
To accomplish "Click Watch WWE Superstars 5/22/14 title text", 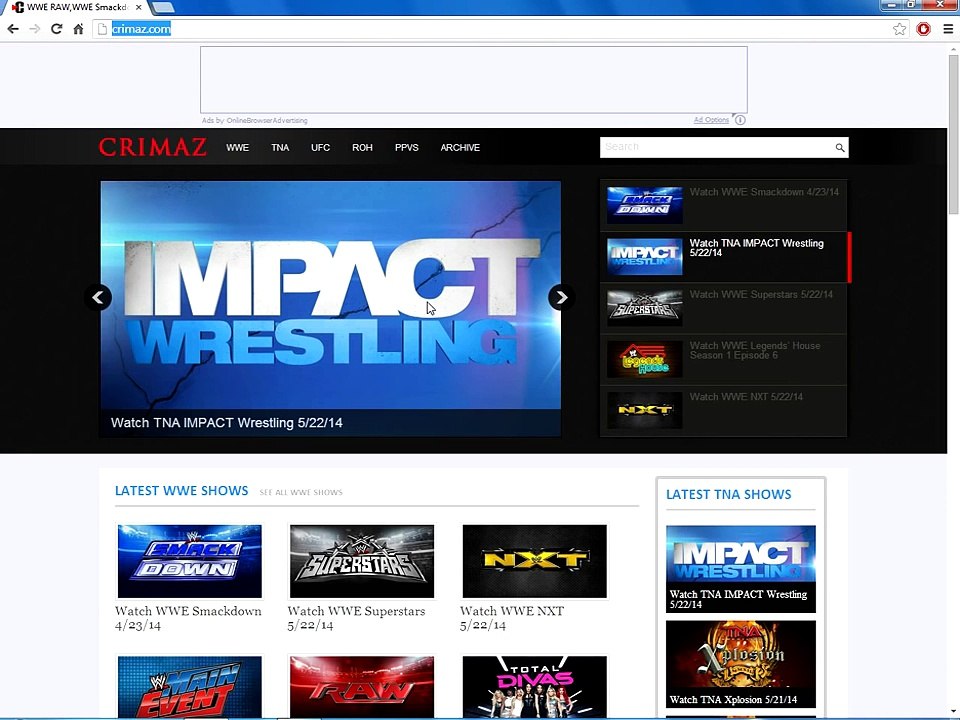I will coord(356,618).
